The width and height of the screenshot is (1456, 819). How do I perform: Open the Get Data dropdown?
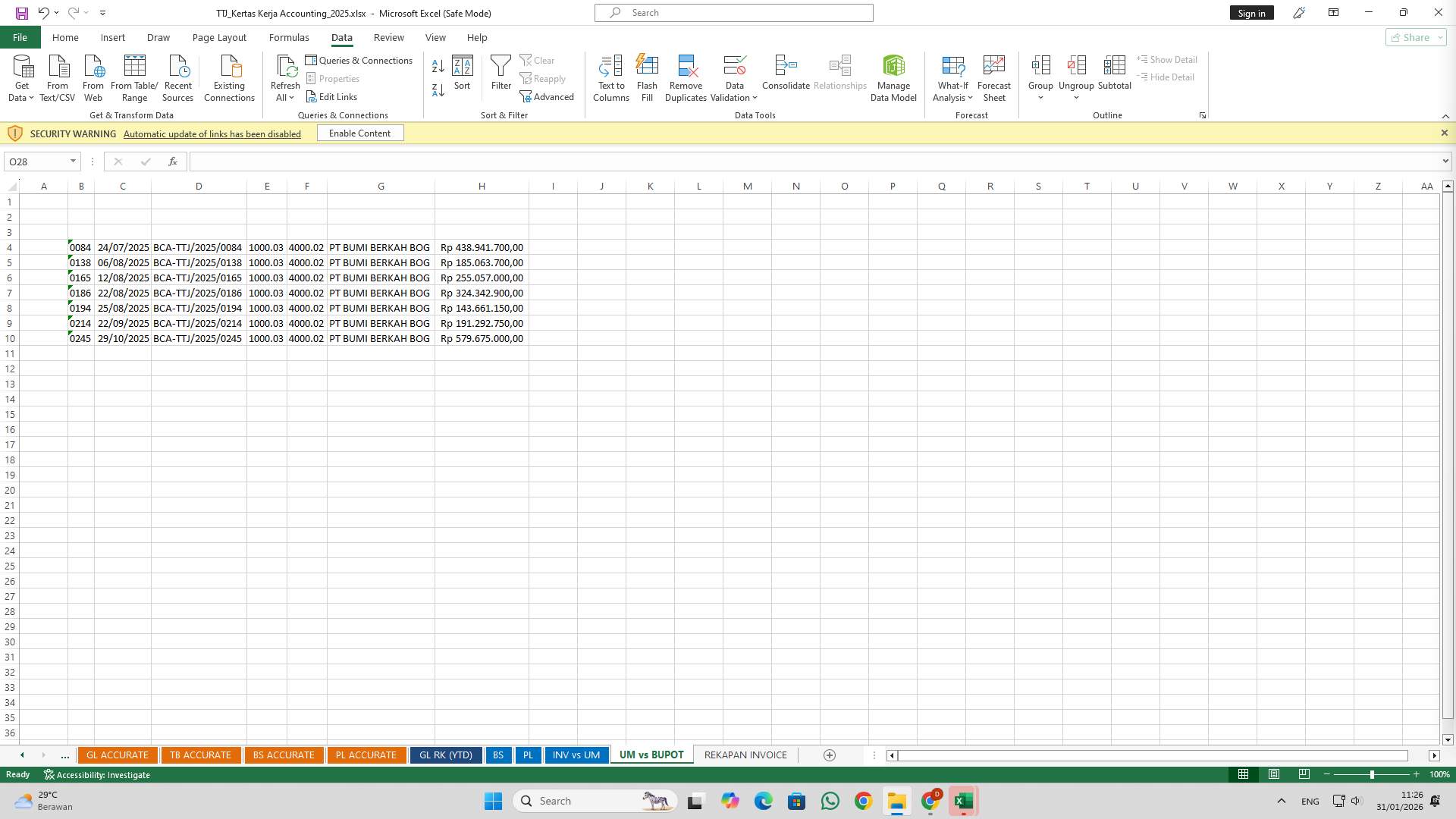pos(21,76)
